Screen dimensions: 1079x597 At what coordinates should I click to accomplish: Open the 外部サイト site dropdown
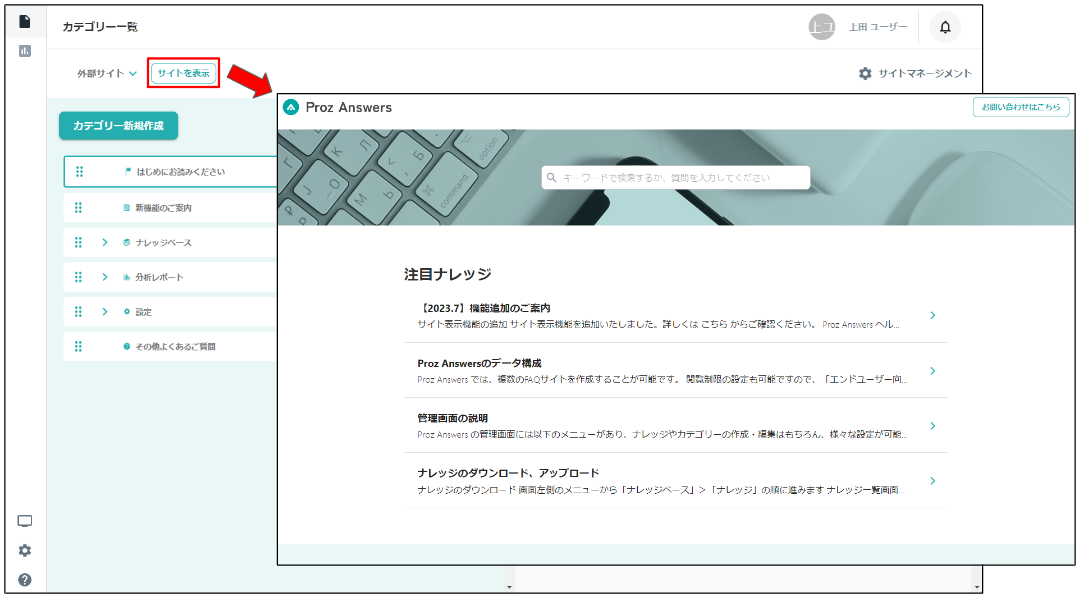107,74
